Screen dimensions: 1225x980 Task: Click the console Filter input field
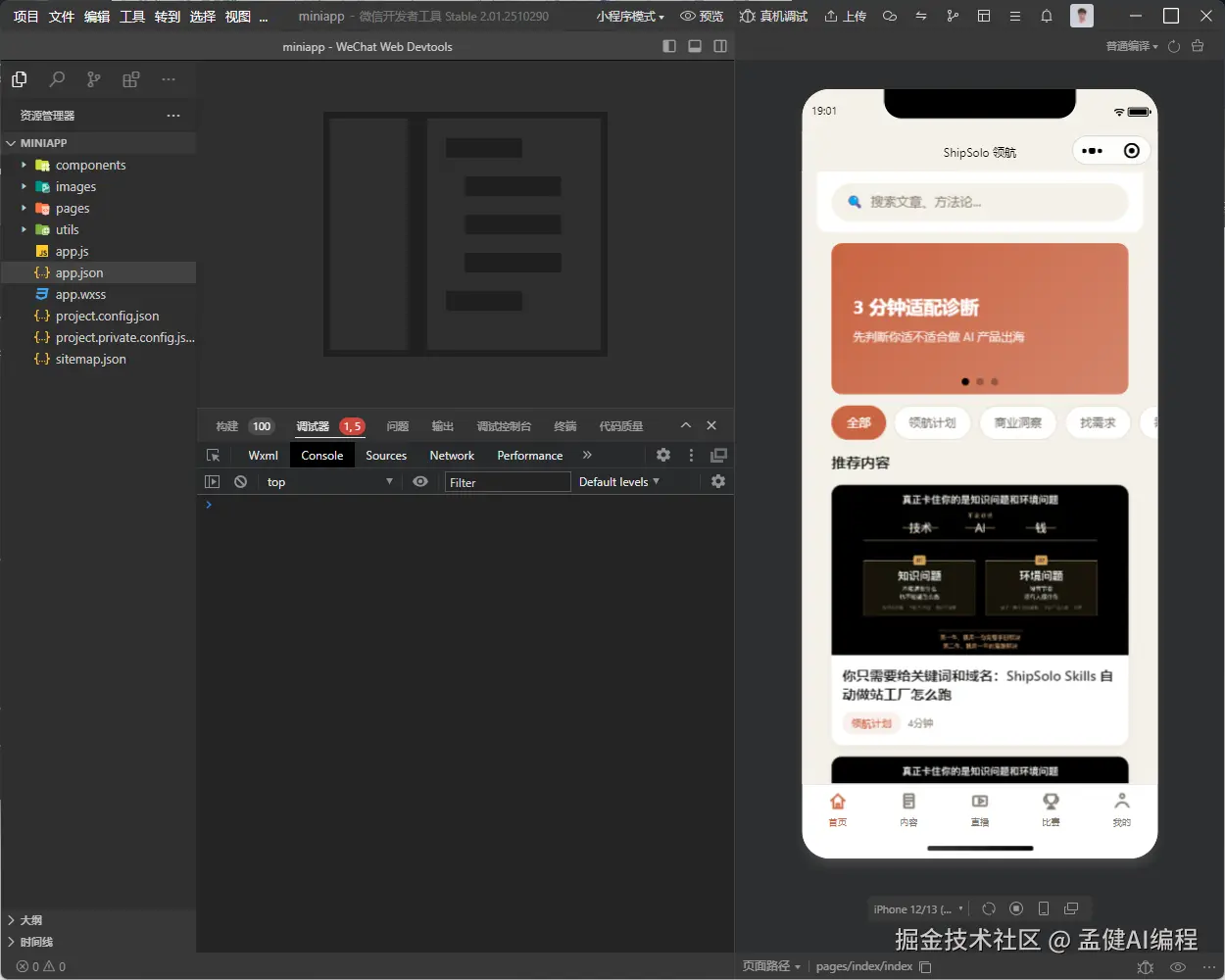click(508, 481)
